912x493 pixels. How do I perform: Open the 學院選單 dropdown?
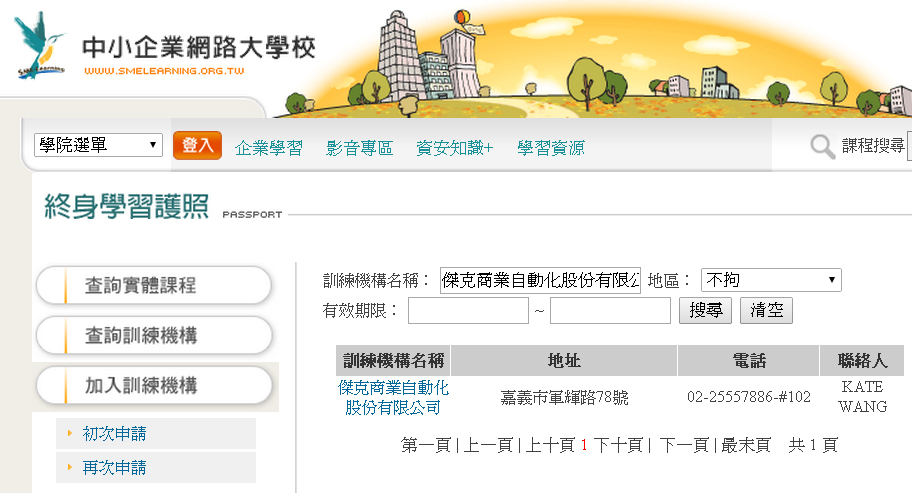[x=98, y=145]
